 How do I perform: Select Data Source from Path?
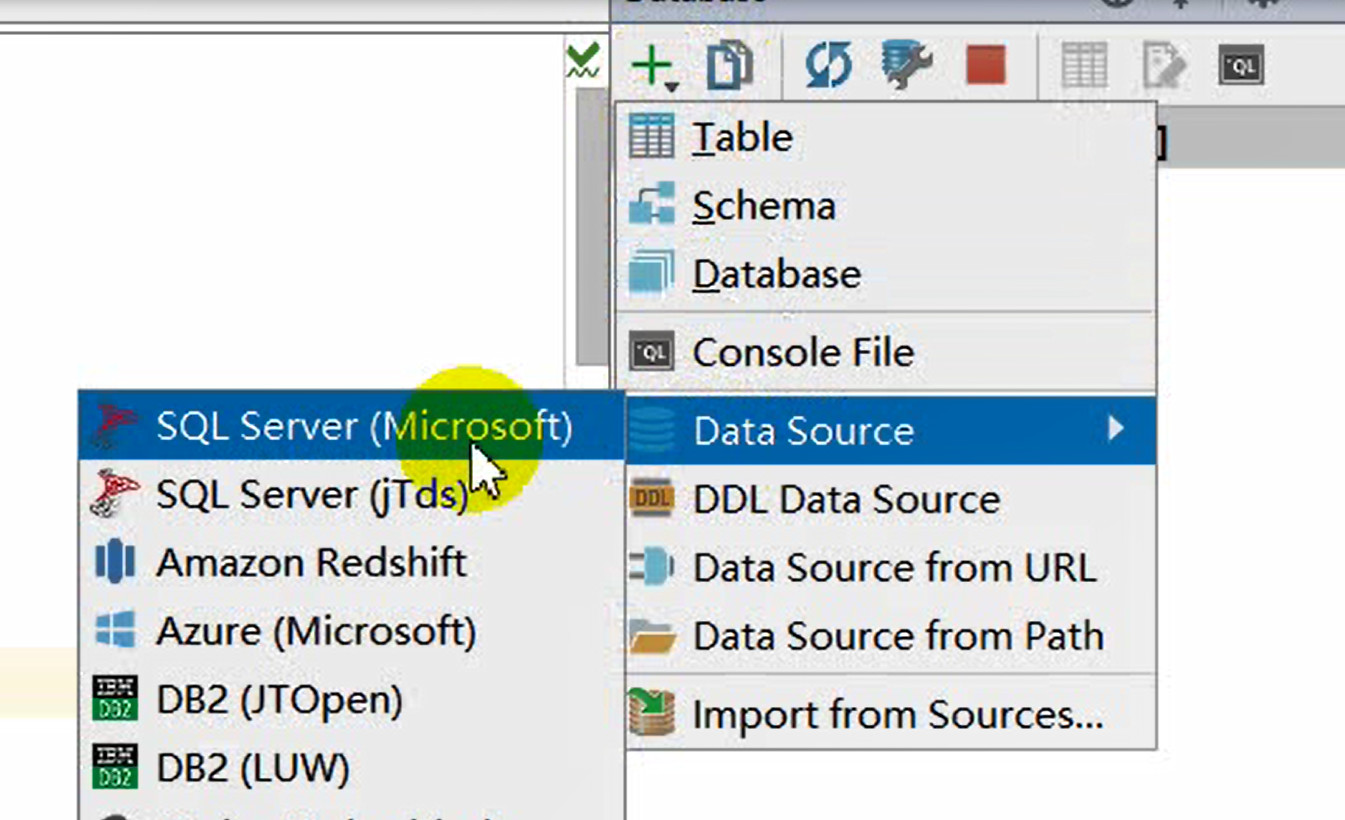point(886,636)
